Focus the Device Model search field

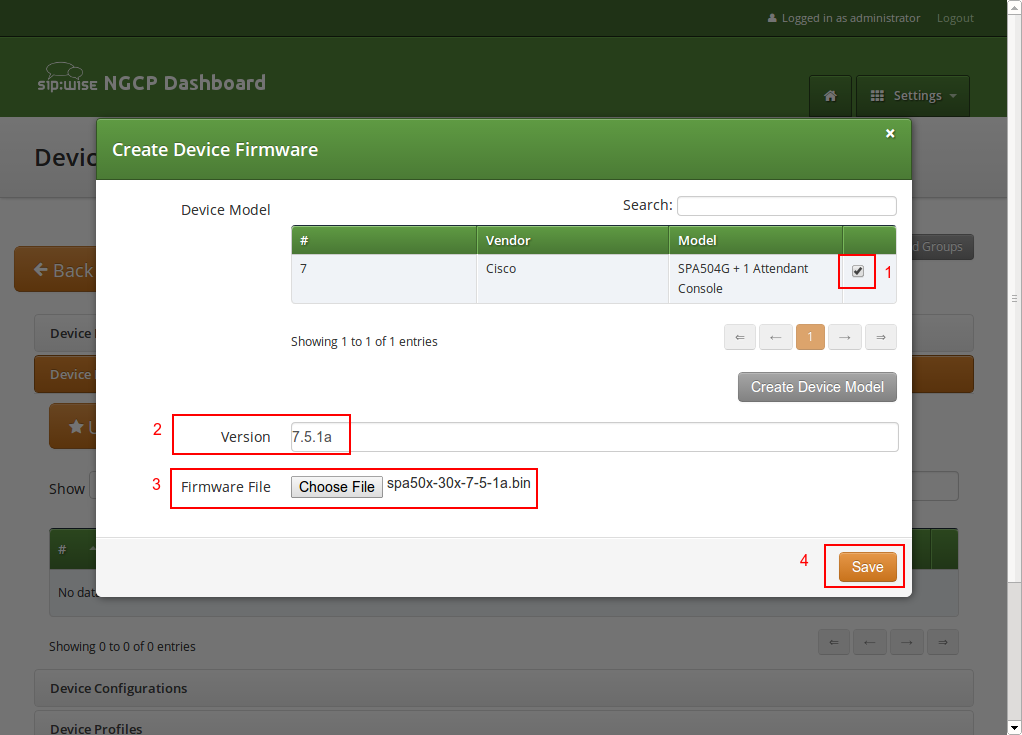pos(787,206)
